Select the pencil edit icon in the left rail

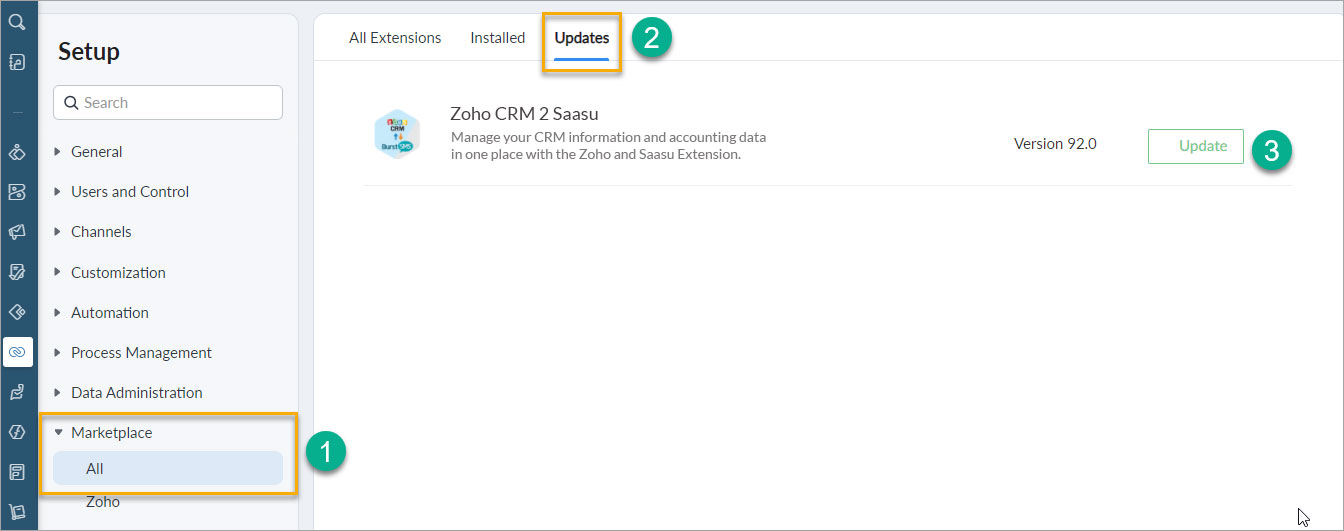(17, 272)
